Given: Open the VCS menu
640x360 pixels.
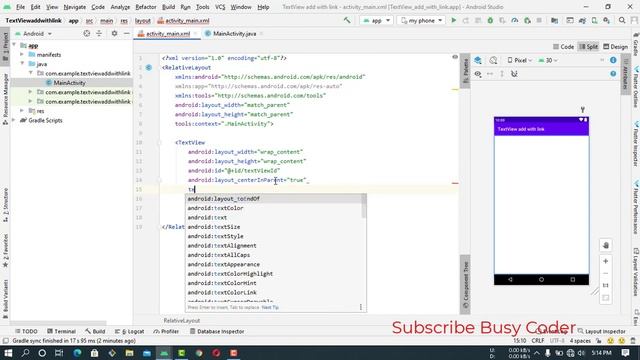Looking at the screenshot, I should pos(220,7).
